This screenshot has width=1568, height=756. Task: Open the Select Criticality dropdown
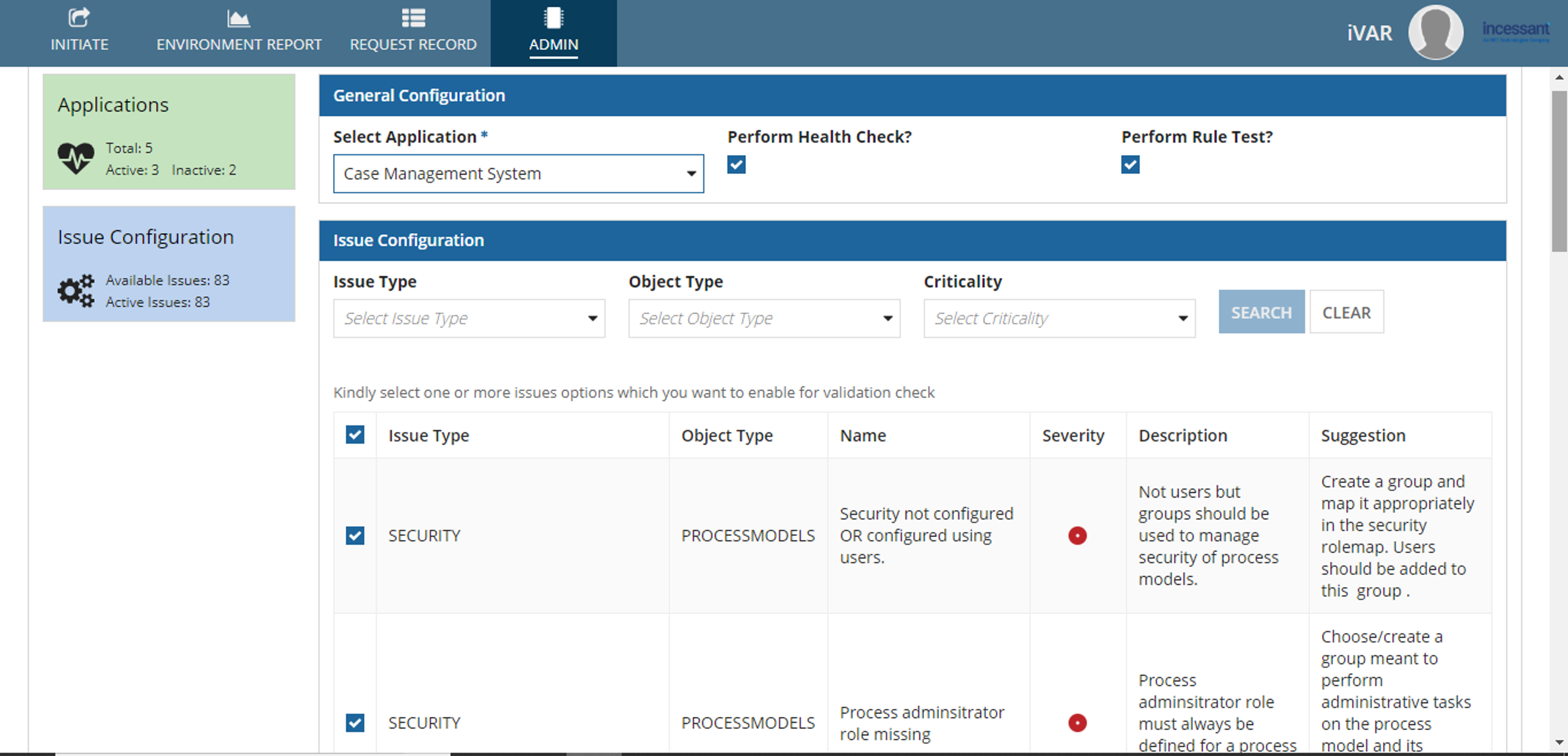(1059, 318)
